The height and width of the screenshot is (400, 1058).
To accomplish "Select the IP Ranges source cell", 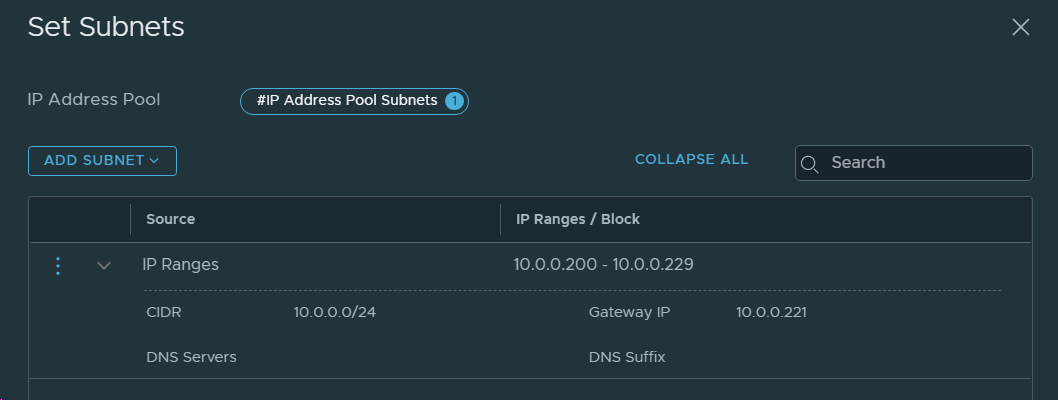I will [x=180, y=265].
